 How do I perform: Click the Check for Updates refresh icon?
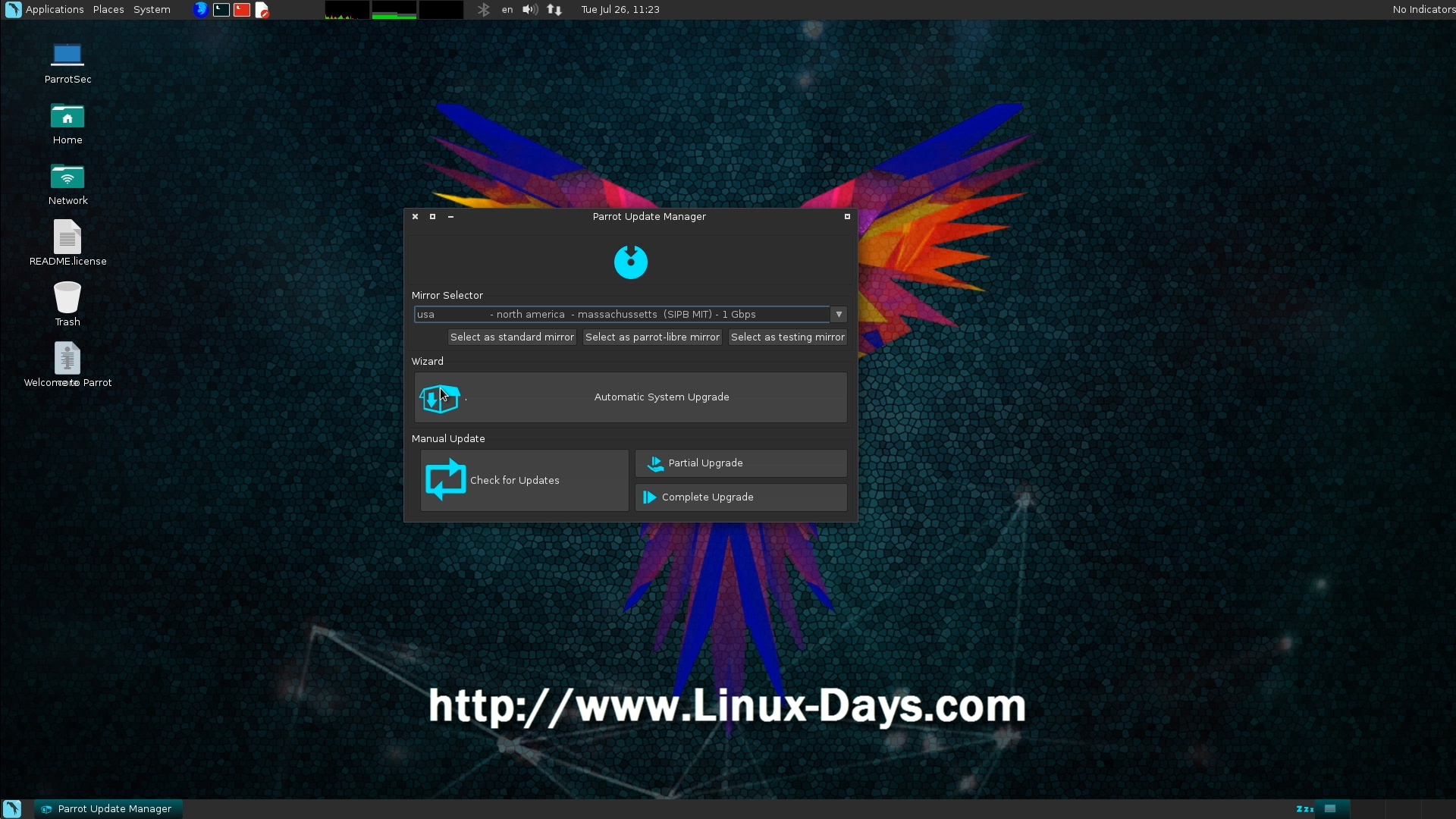point(446,480)
